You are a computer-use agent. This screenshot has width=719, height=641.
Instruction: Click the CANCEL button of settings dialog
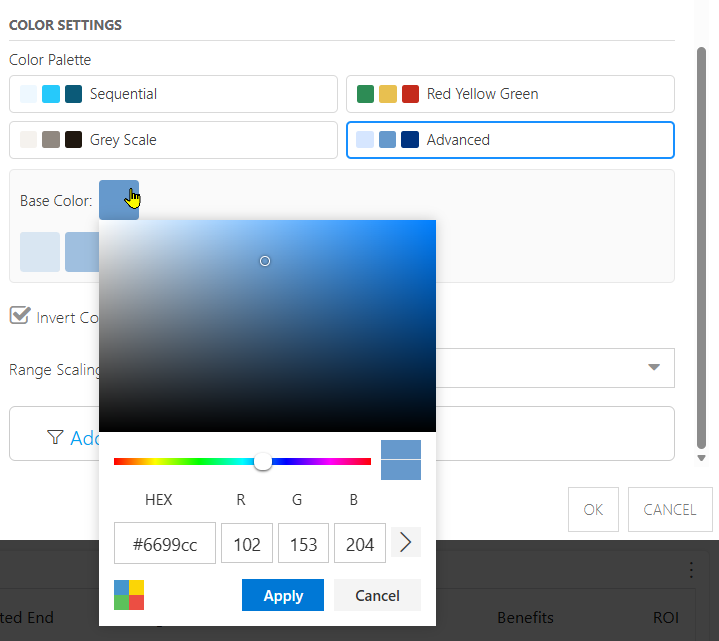669,509
